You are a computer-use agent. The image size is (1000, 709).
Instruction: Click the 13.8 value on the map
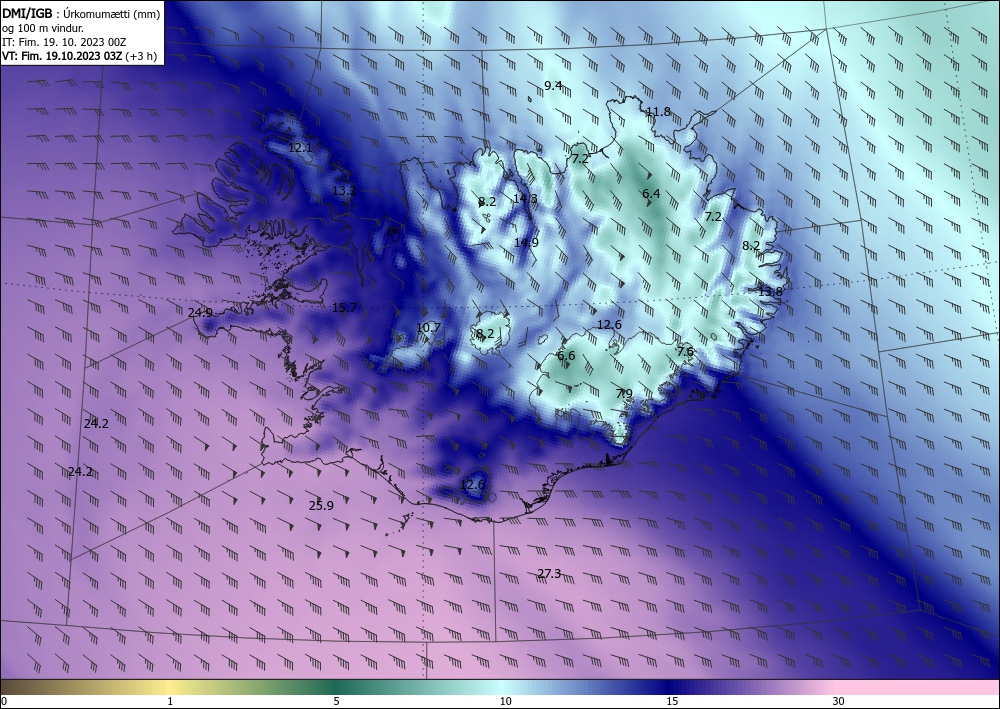(770, 291)
